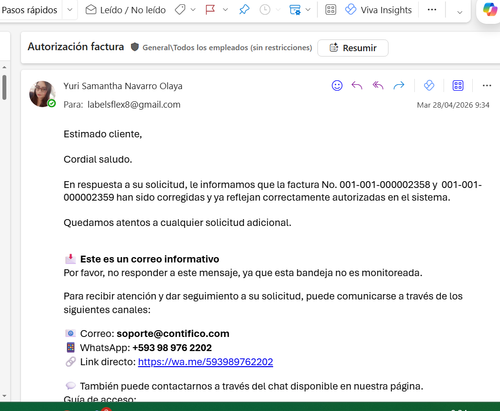Expand the ribbon collapse chevron

click(460, 12)
